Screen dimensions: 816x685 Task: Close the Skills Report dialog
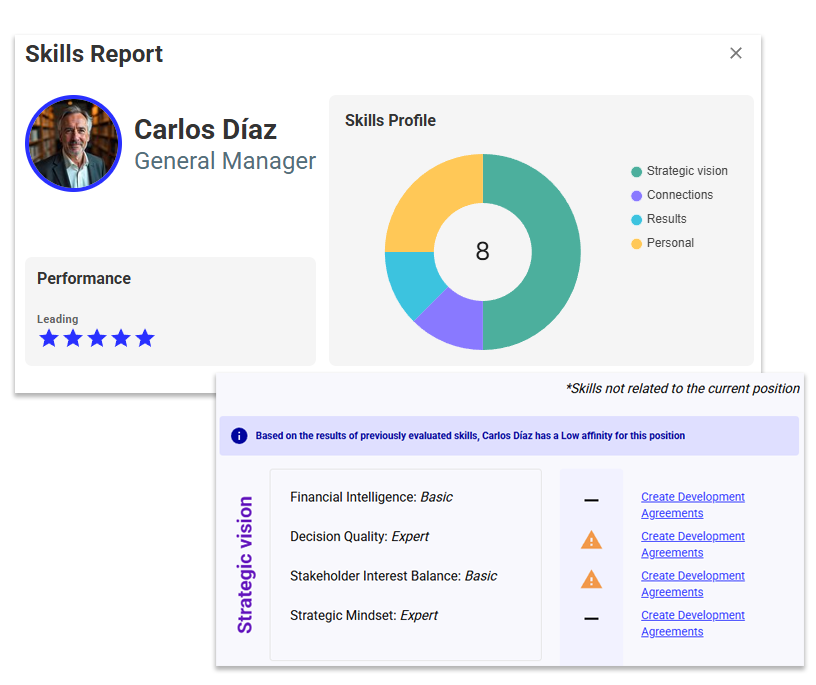[x=736, y=54]
